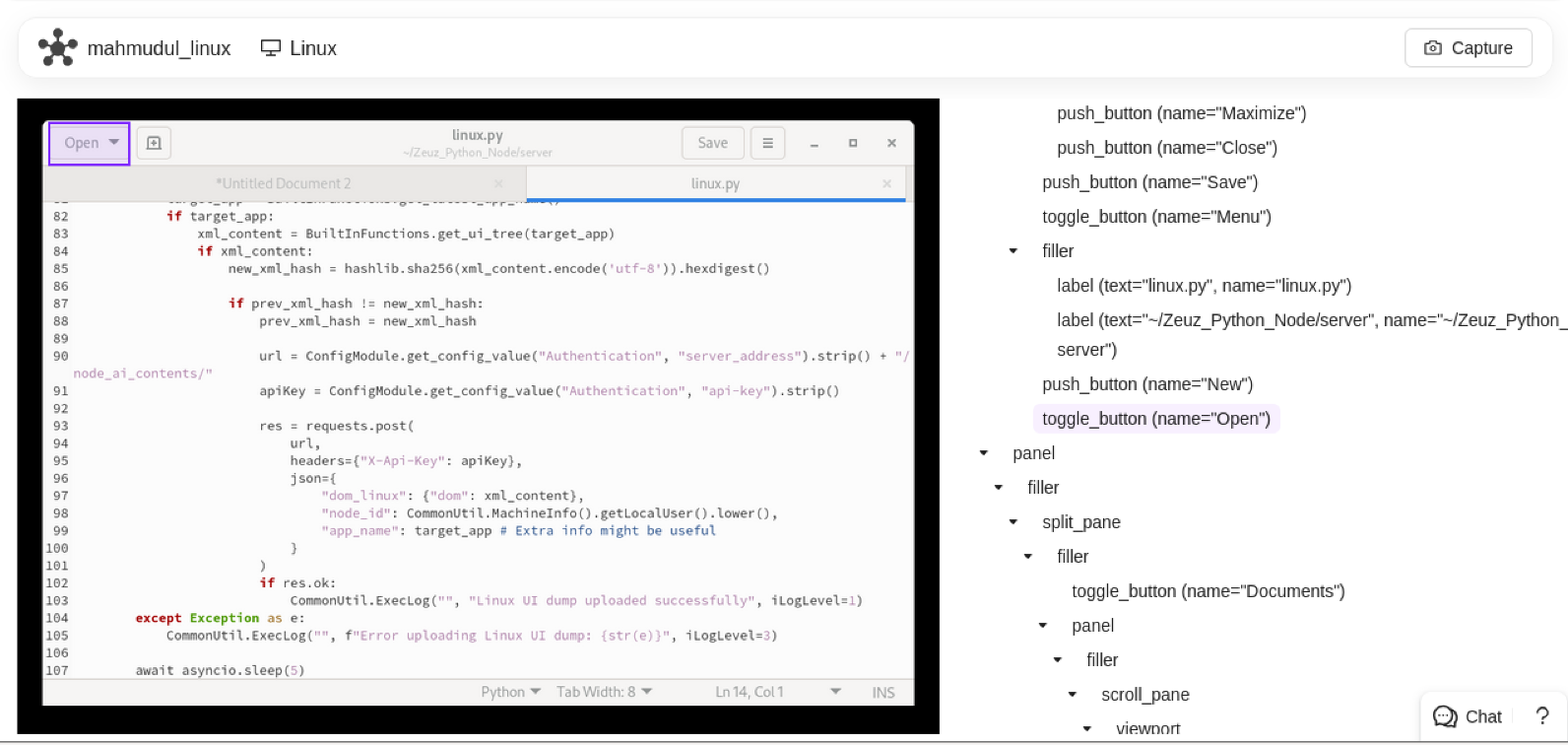Click the INS status bar label

pos(883,692)
